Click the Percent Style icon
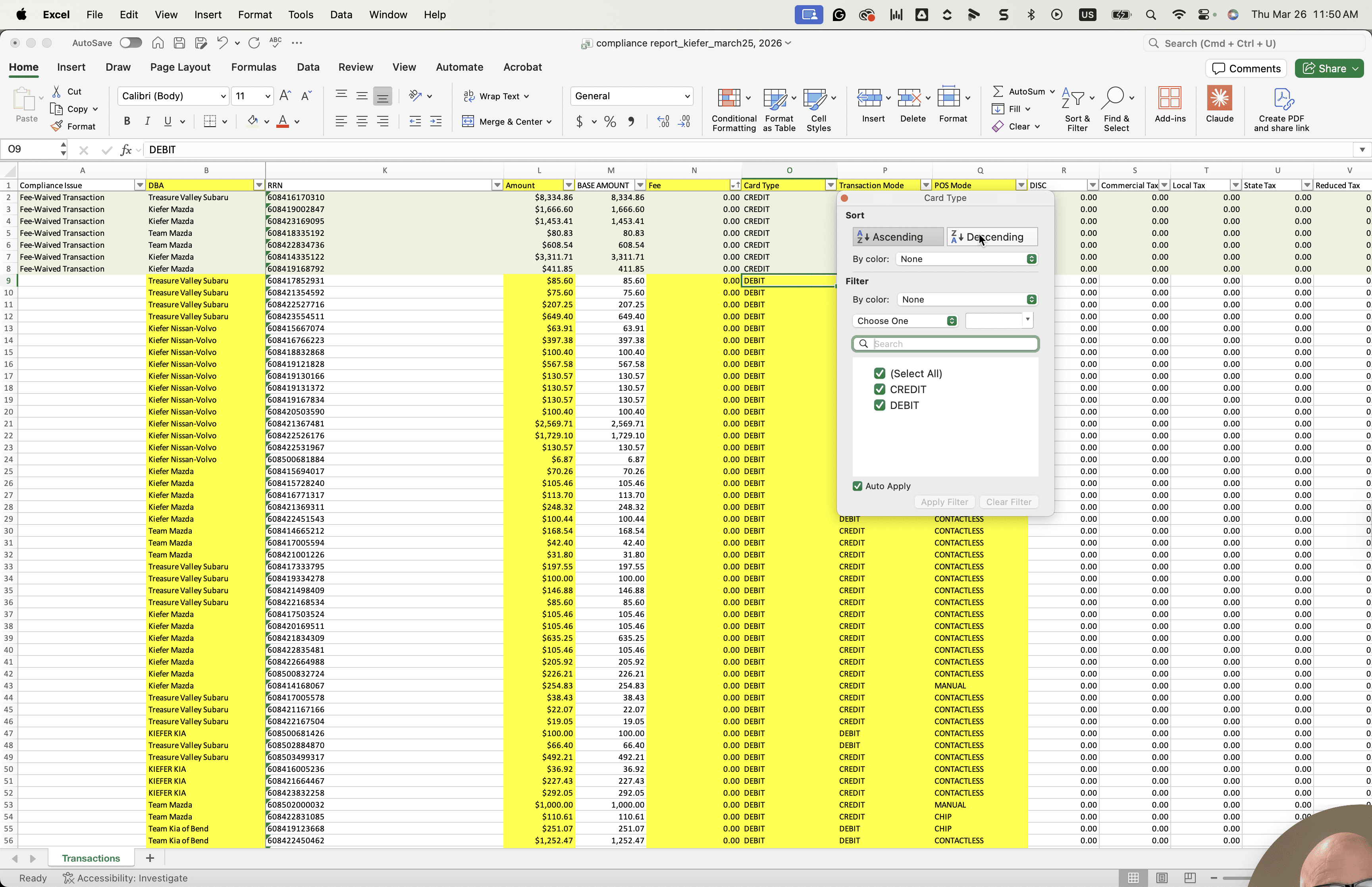1372x887 pixels. click(610, 121)
